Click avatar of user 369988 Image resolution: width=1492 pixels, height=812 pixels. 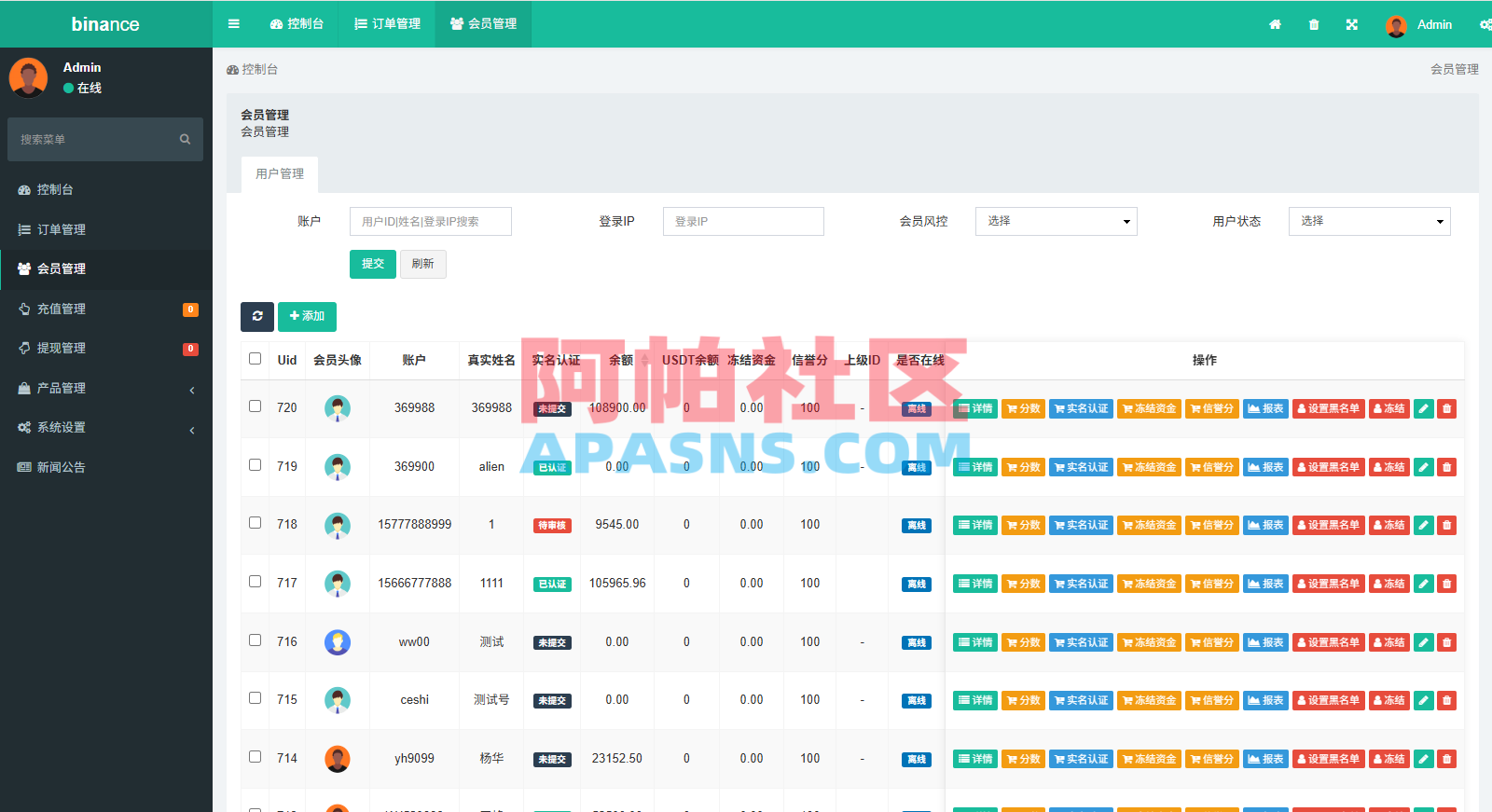338,408
